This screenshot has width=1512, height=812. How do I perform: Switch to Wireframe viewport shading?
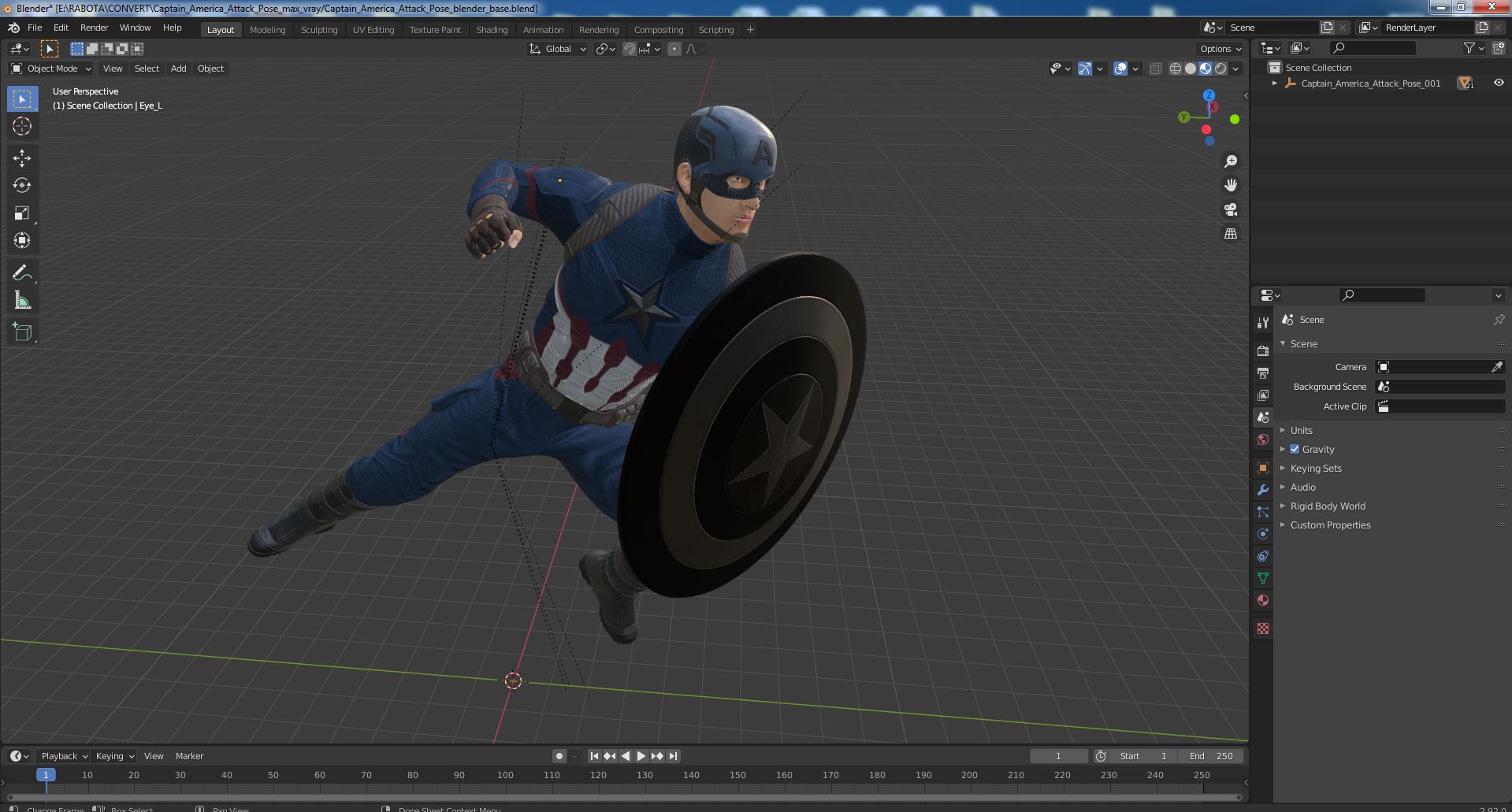(1176, 69)
